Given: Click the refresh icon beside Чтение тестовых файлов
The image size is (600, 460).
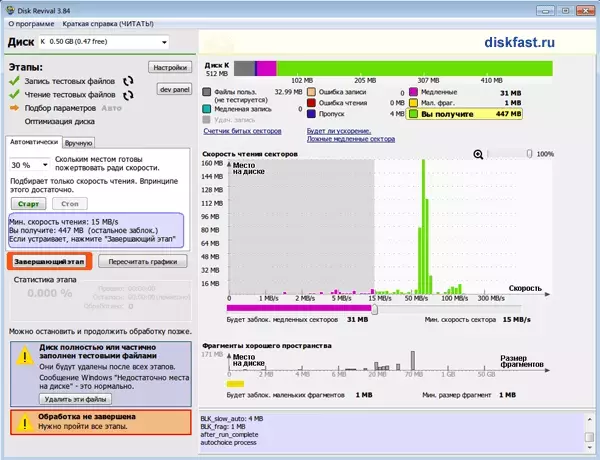Looking at the screenshot, I should click(128, 95).
